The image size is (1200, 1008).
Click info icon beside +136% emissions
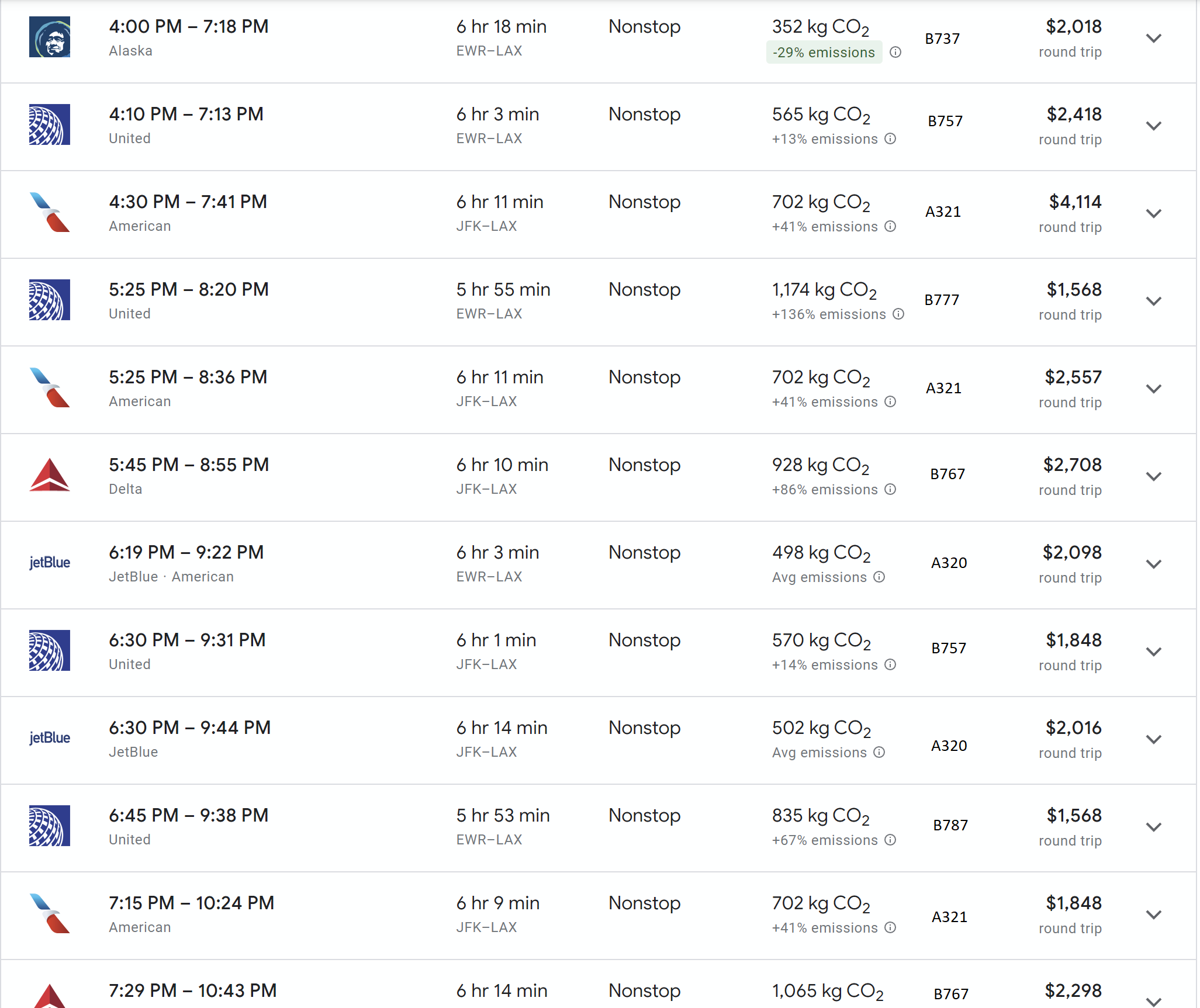(x=898, y=314)
